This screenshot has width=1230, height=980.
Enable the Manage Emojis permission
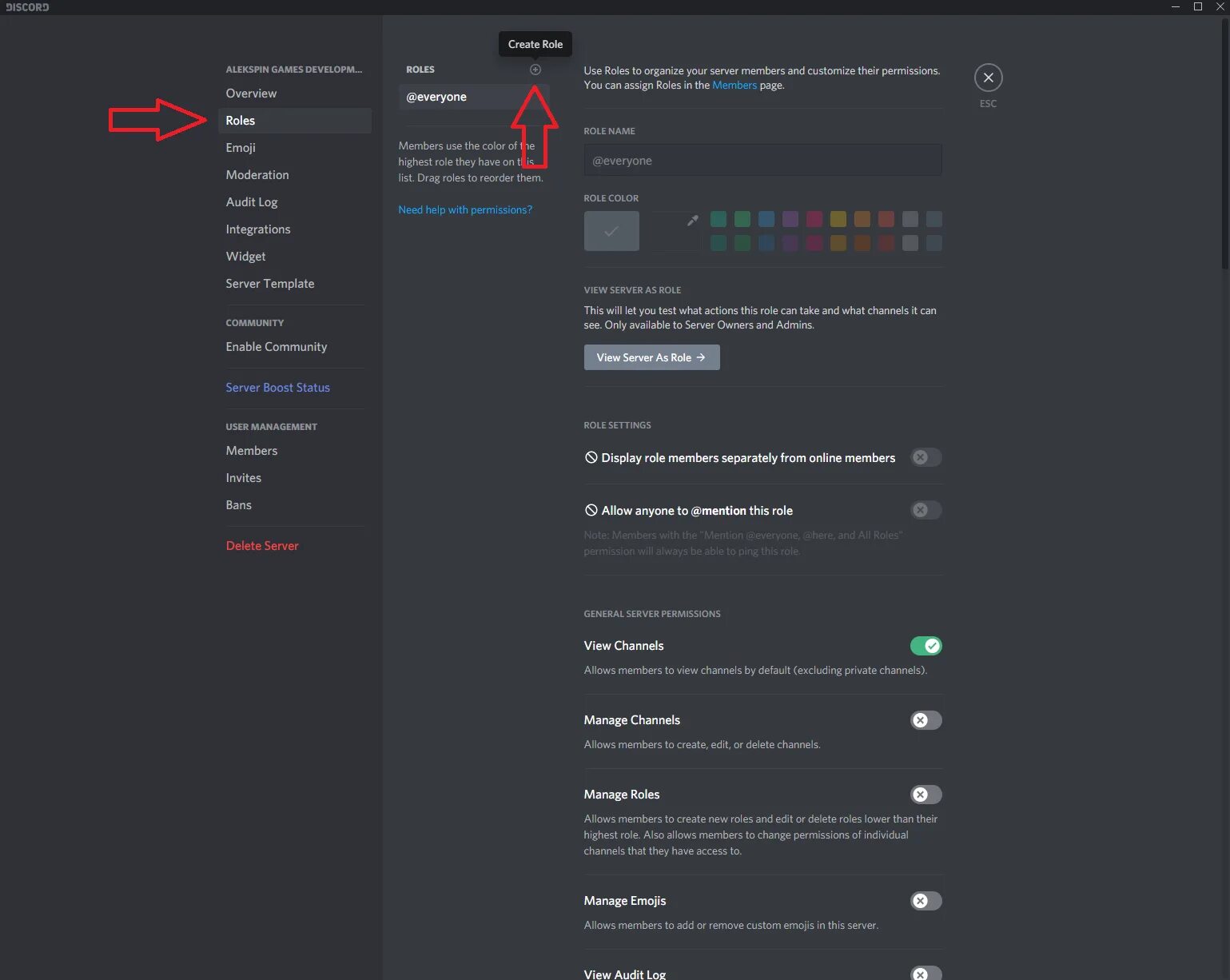pyautogui.click(x=926, y=901)
